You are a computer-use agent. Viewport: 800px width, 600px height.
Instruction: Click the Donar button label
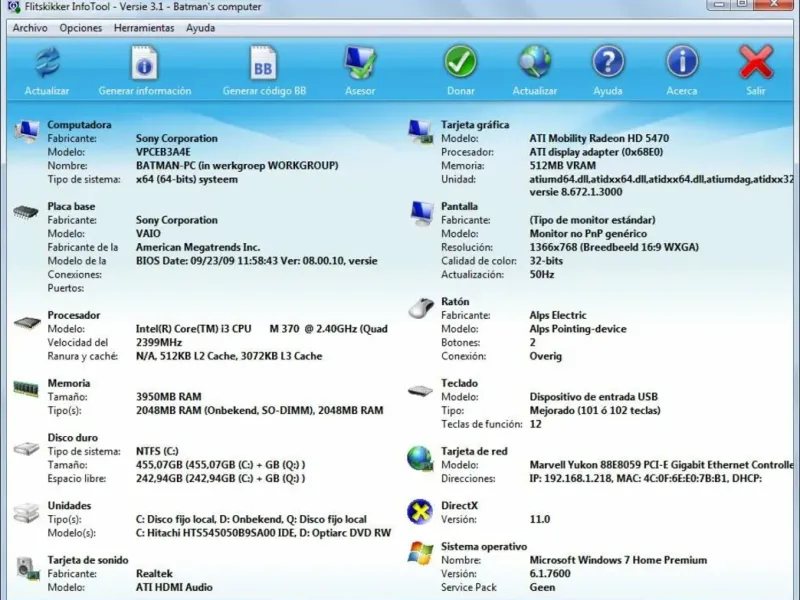pyautogui.click(x=461, y=91)
